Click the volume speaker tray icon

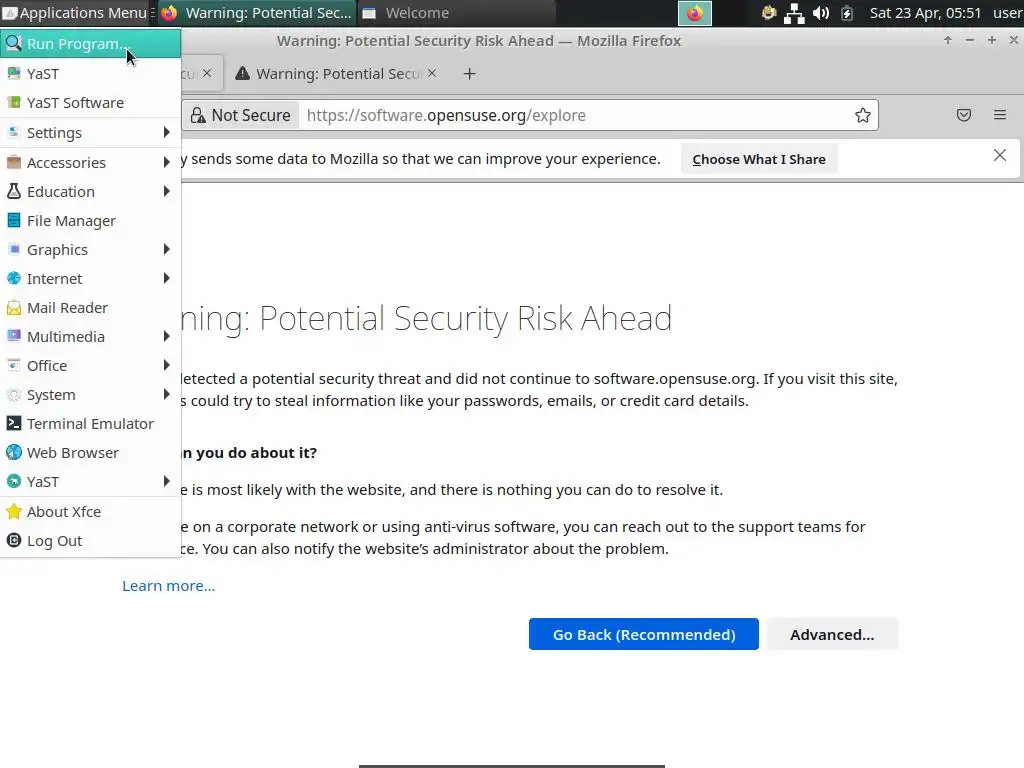point(821,13)
